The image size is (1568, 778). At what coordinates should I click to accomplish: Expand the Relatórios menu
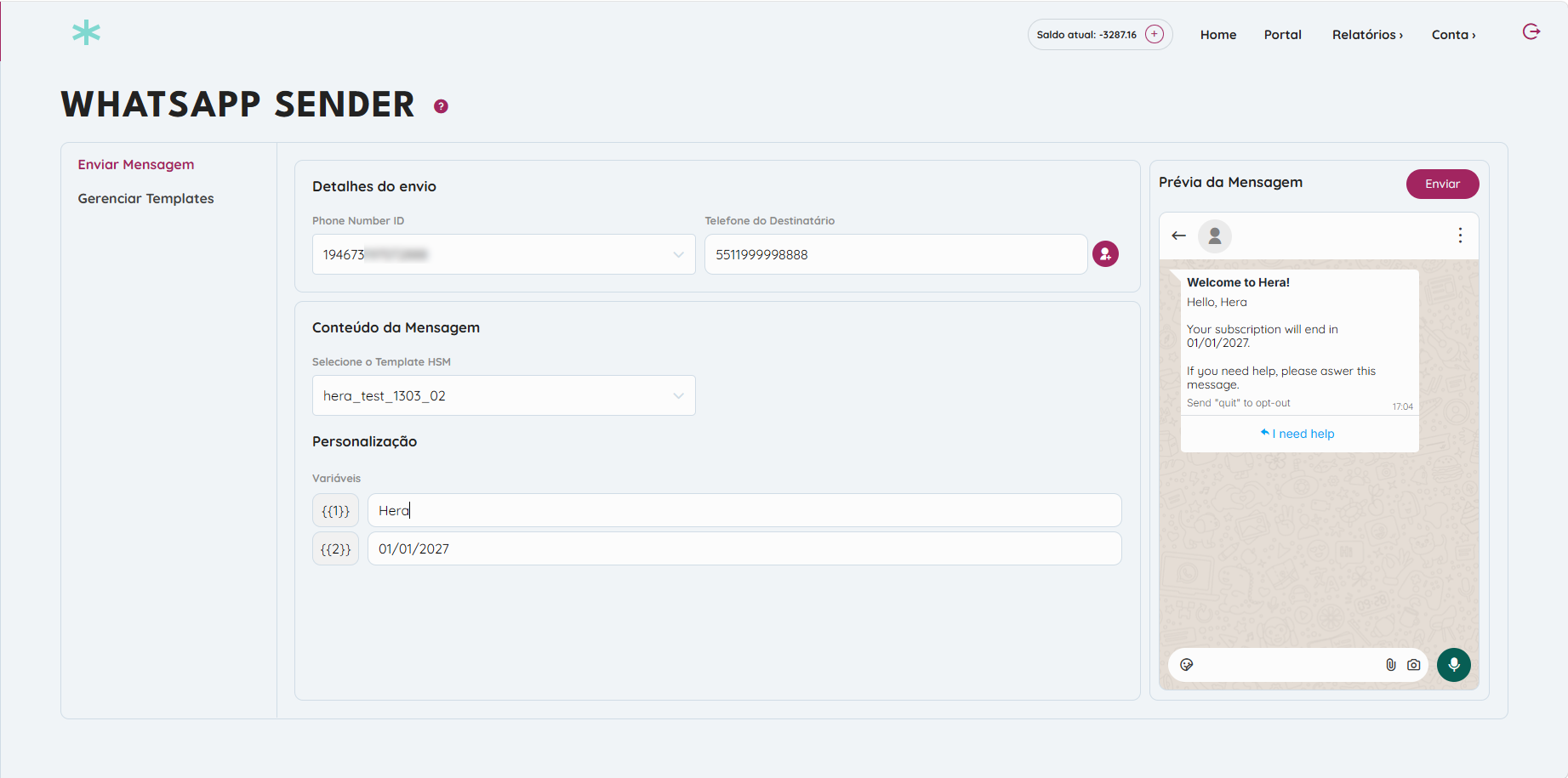pyautogui.click(x=1367, y=35)
